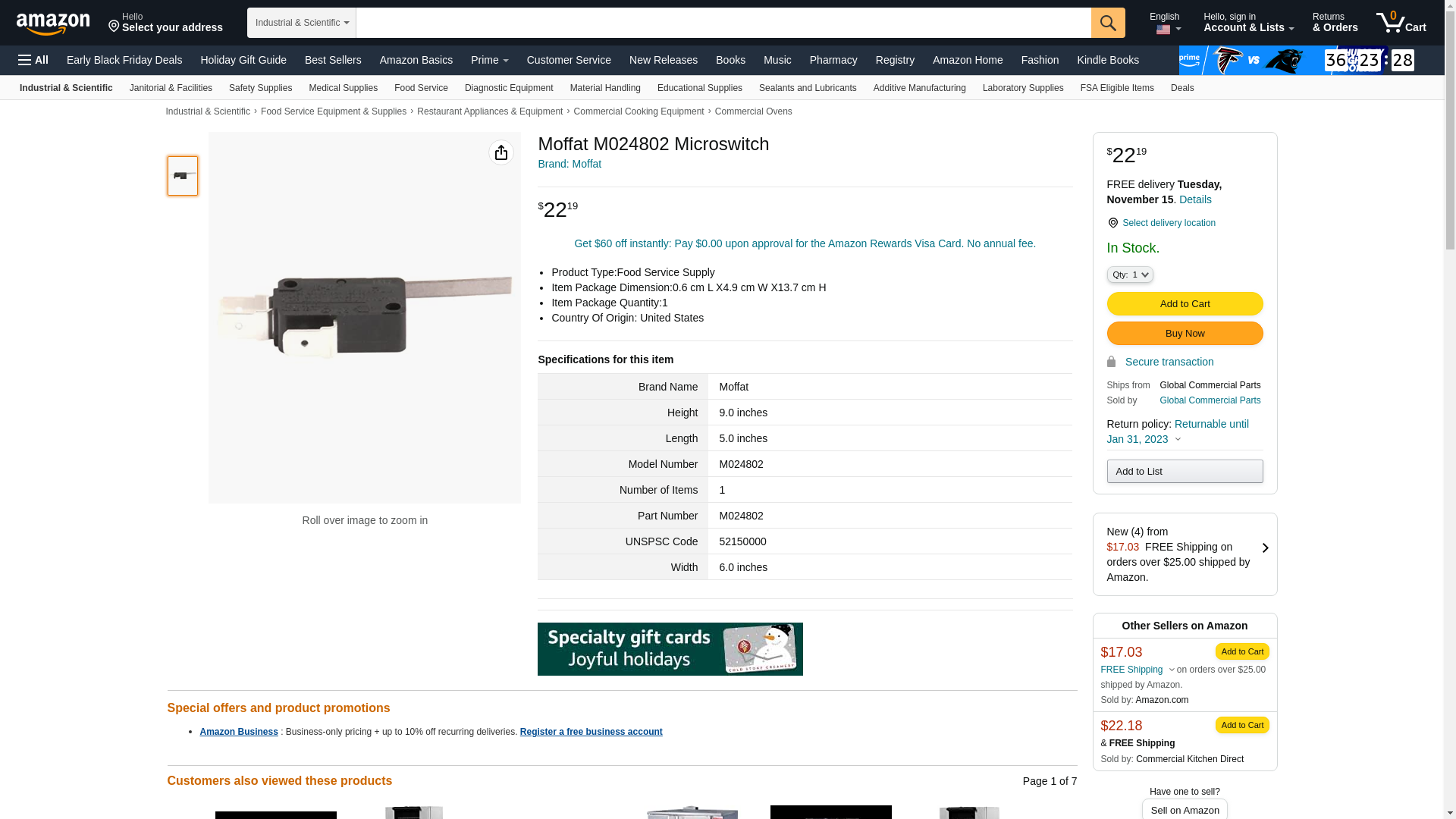The height and width of the screenshot is (819, 1456).
Task: Click the magnifying glass search button
Action: 1108,23
